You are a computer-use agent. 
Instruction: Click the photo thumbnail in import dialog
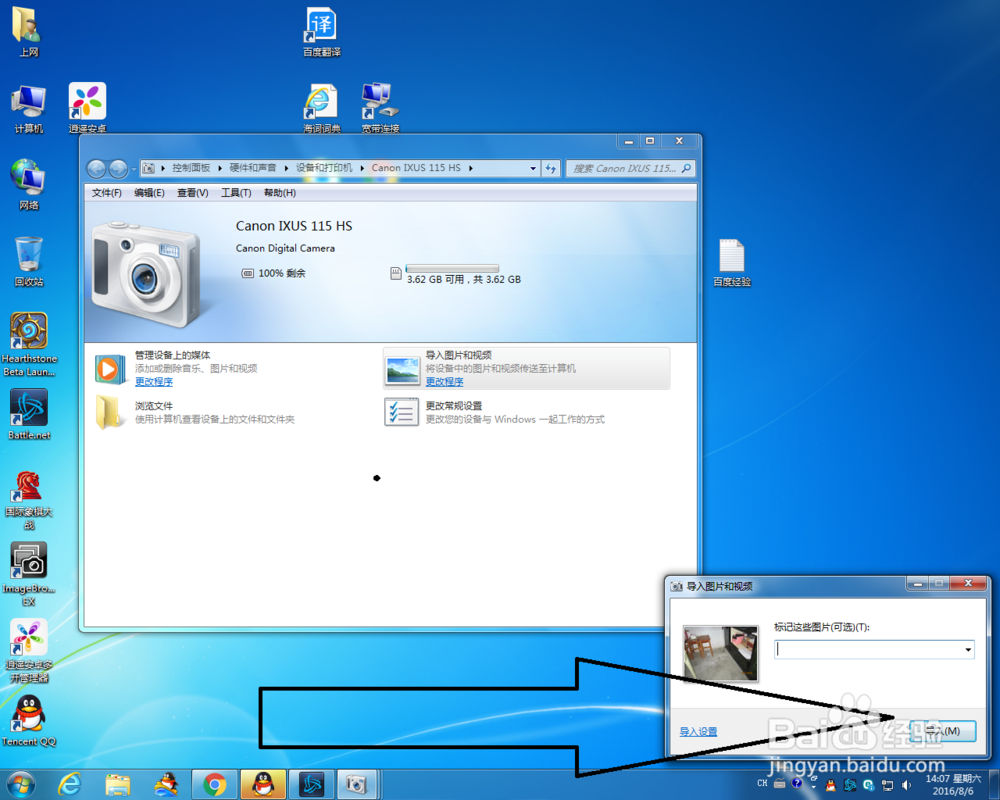tap(721, 653)
